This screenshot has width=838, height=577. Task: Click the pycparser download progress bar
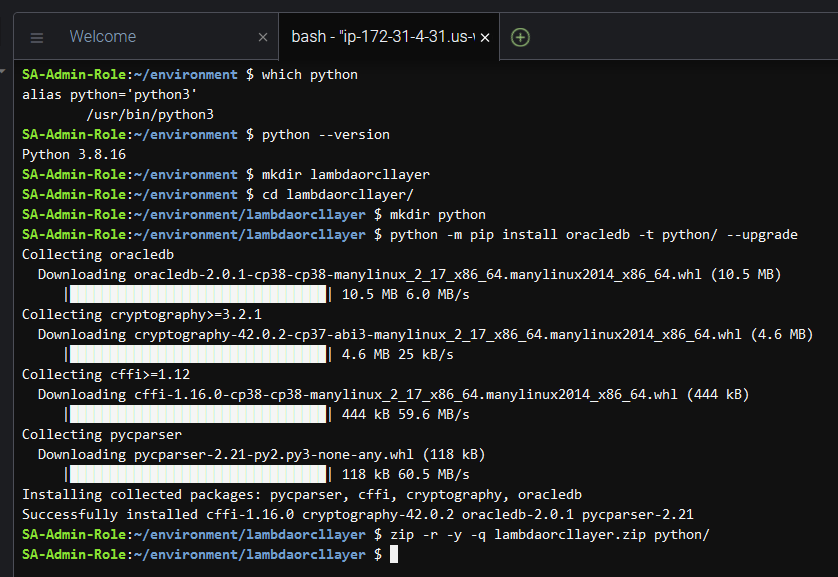198,474
